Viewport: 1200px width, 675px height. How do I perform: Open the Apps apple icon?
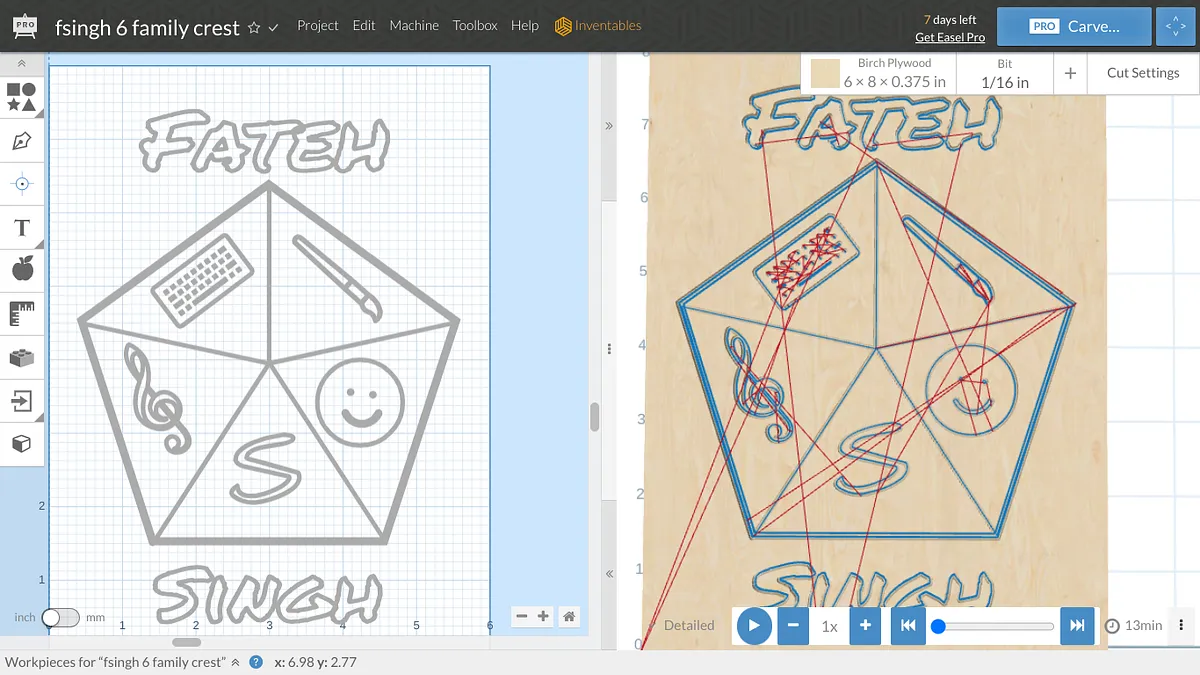coord(21,269)
